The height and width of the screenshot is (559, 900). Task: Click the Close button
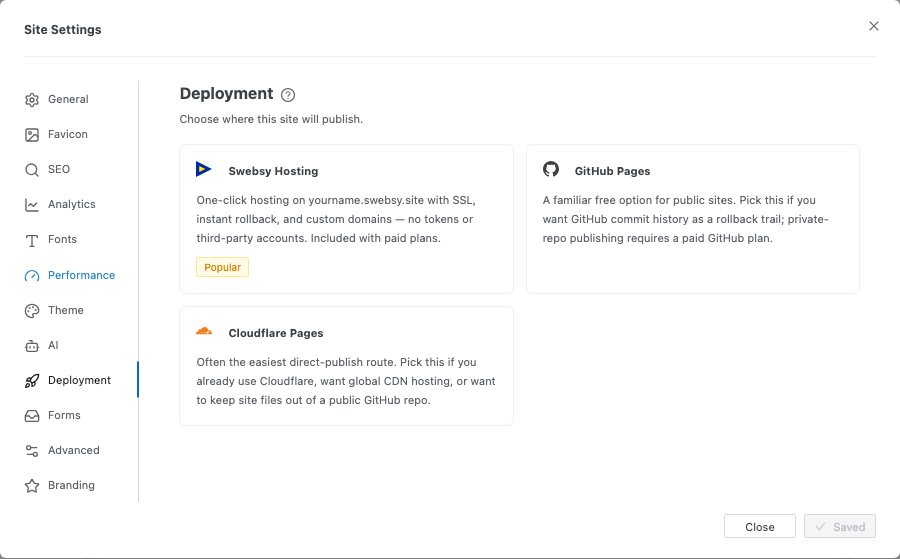760,526
